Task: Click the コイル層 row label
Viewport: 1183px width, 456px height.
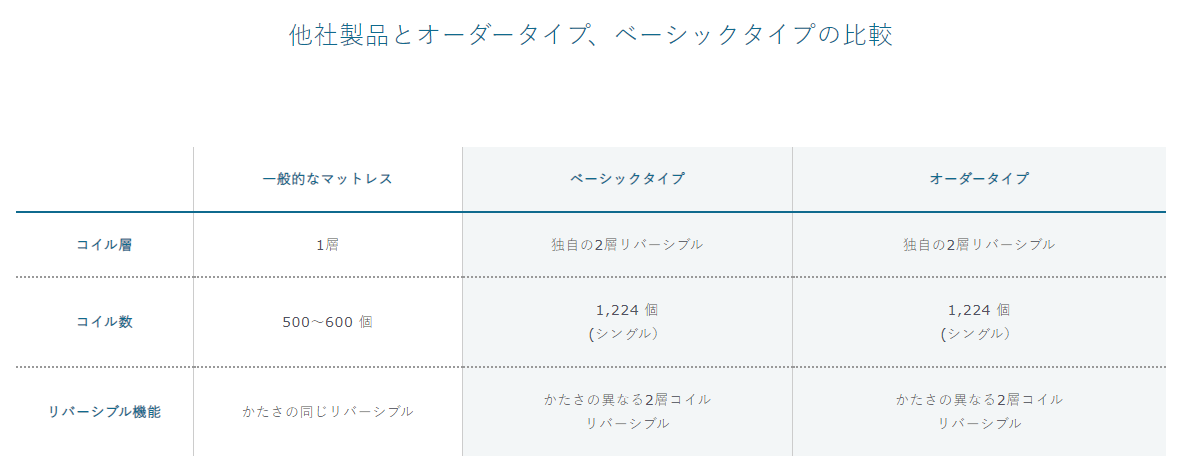Action: tap(104, 245)
